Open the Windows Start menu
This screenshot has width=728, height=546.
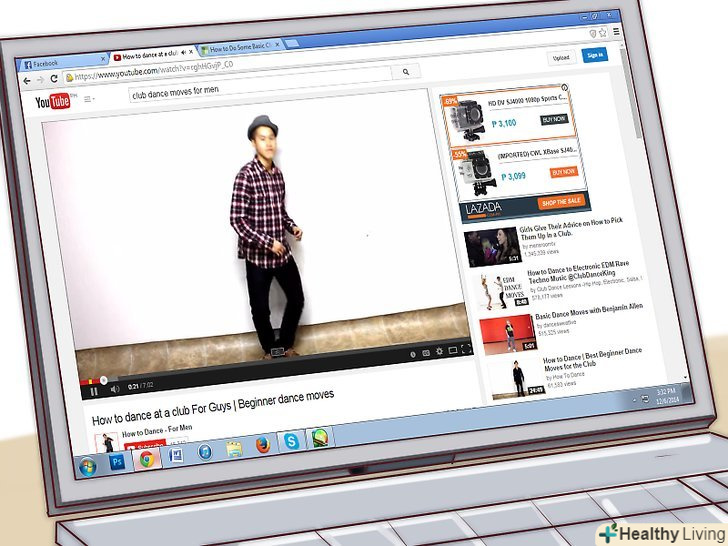point(87,466)
